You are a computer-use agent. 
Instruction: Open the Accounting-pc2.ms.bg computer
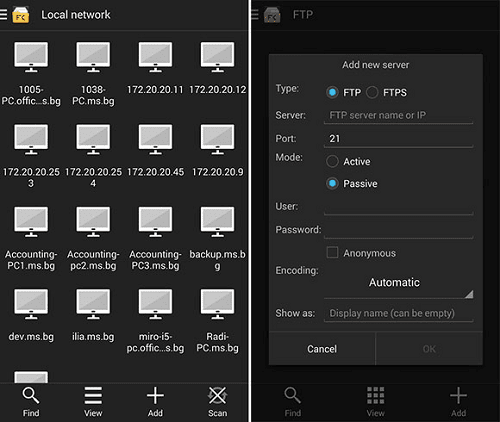[93, 238]
